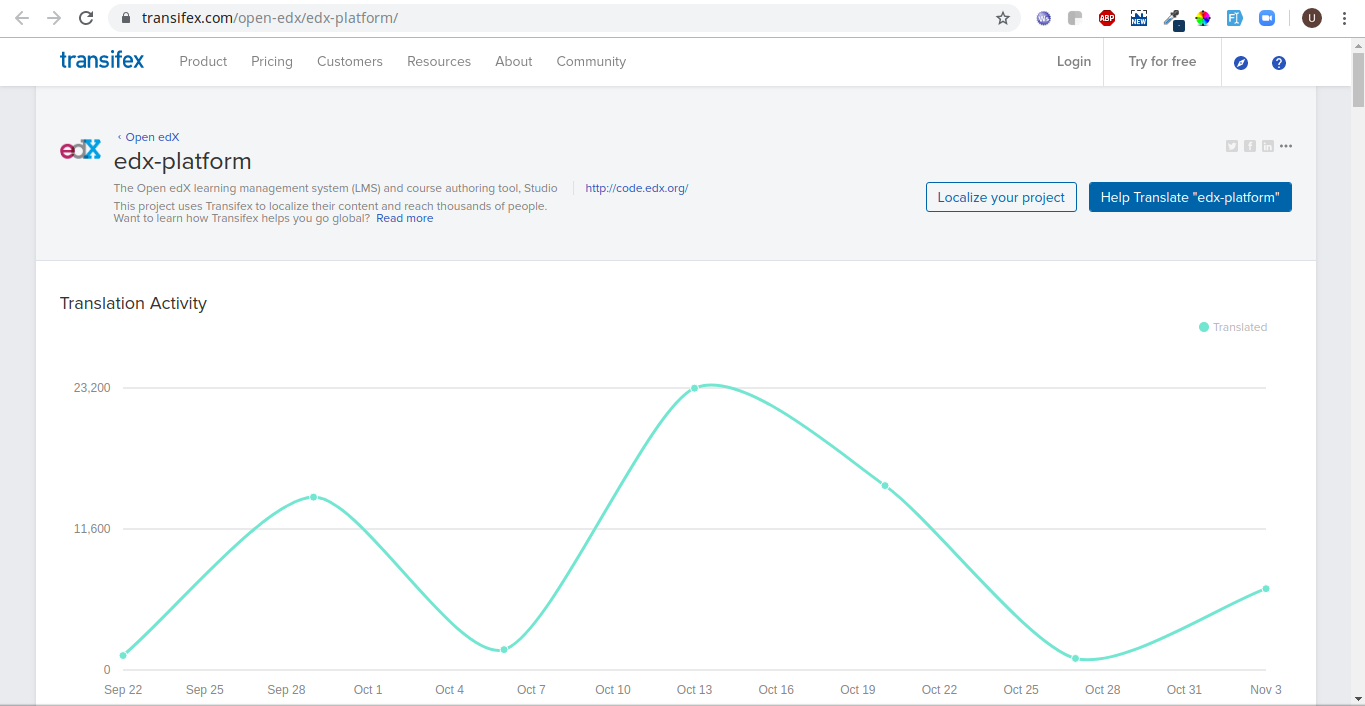Share the project on LinkedIn
This screenshot has height=706, width=1365.
click(x=1268, y=146)
